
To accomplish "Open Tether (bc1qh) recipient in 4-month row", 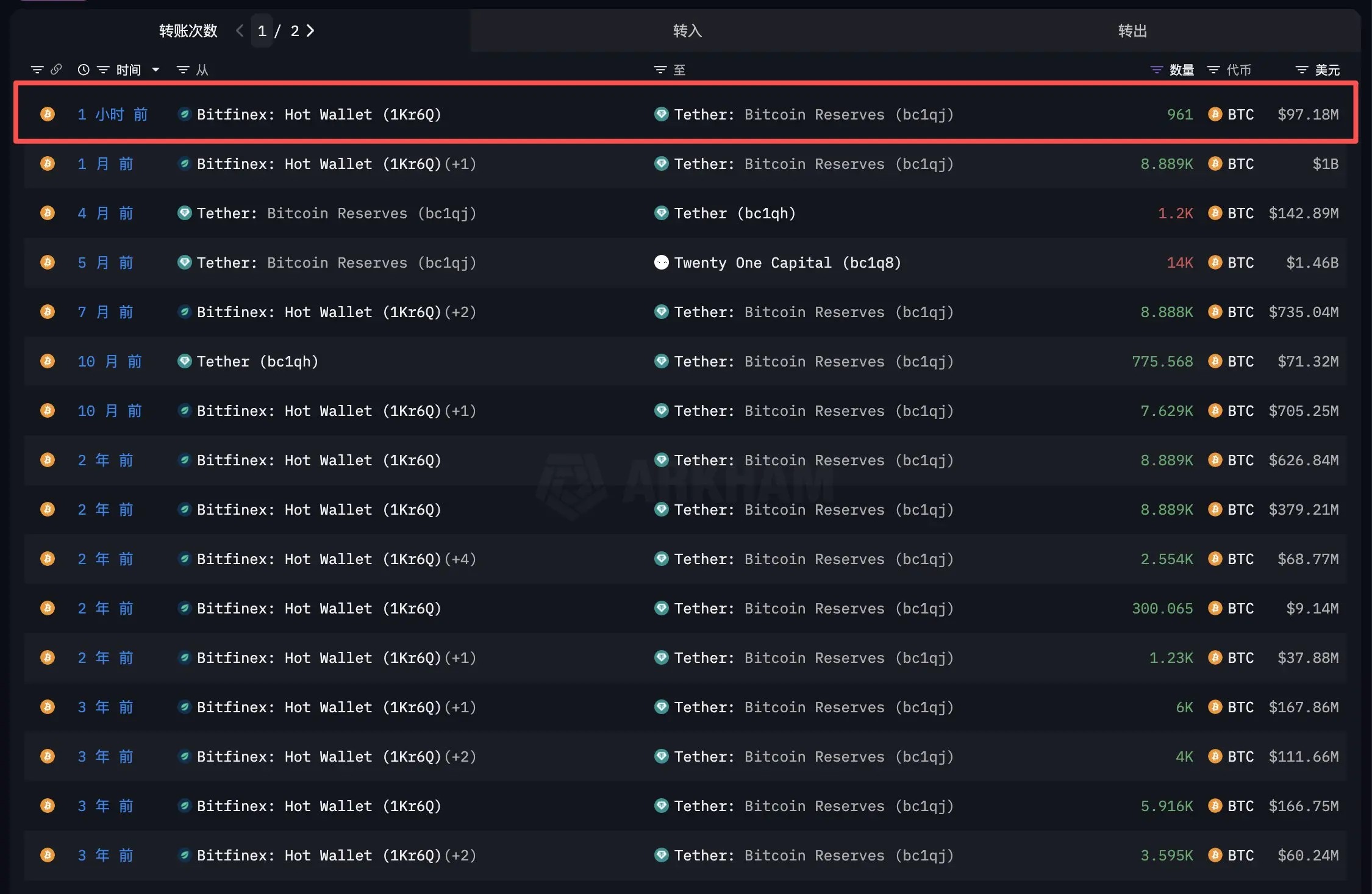I will tap(734, 213).
